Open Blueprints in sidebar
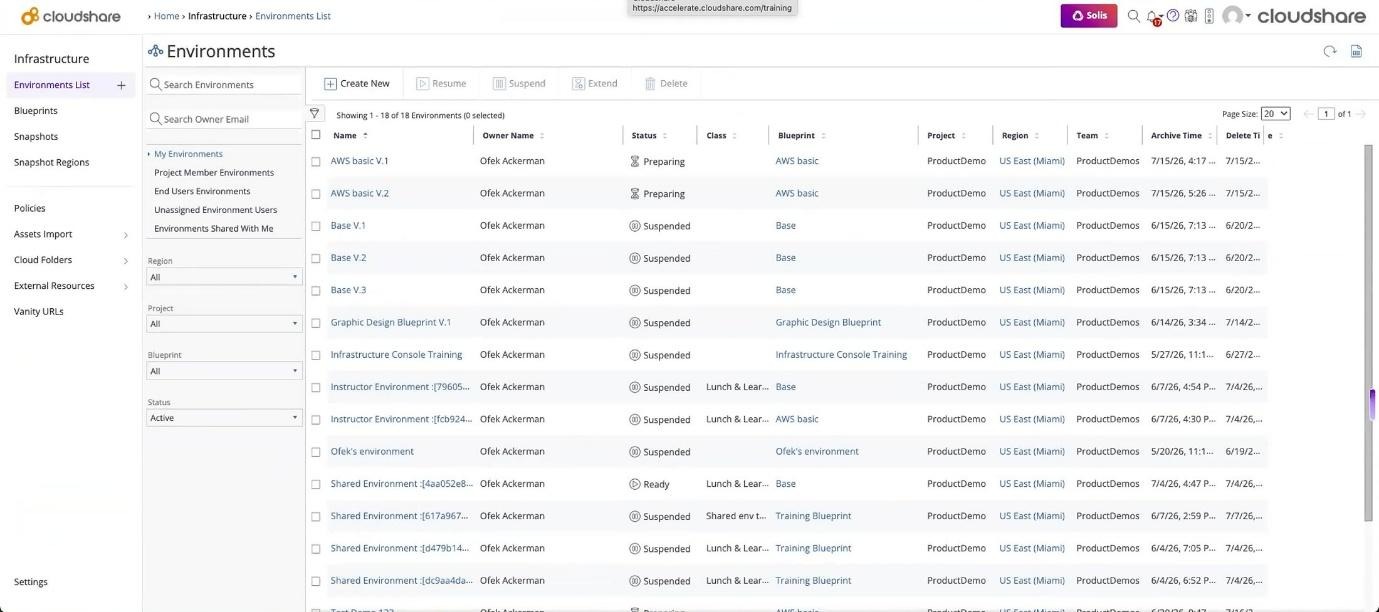 click(x=36, y=111)
